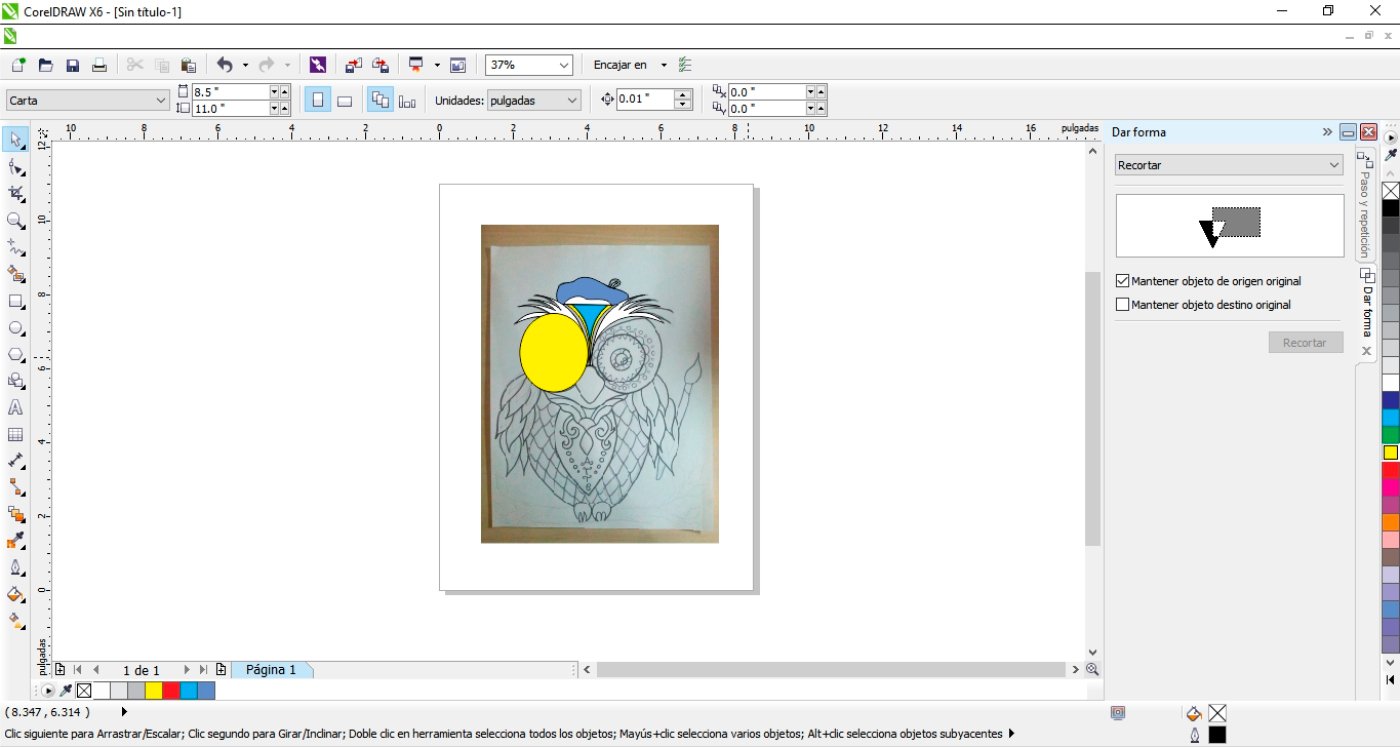Select the Table tool

[x=16, y=435]
